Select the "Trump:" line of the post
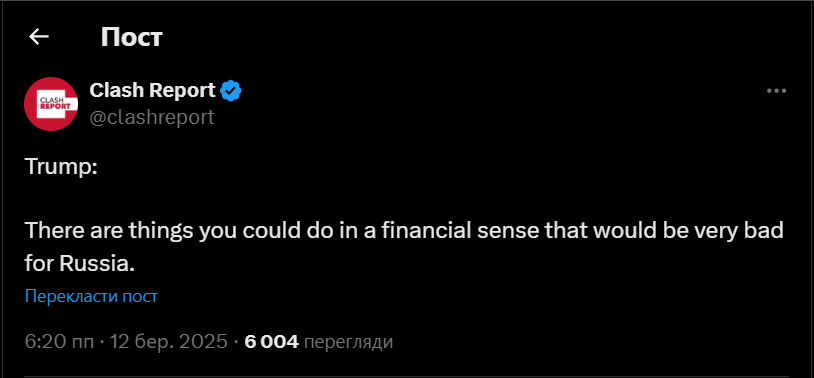 61,166
